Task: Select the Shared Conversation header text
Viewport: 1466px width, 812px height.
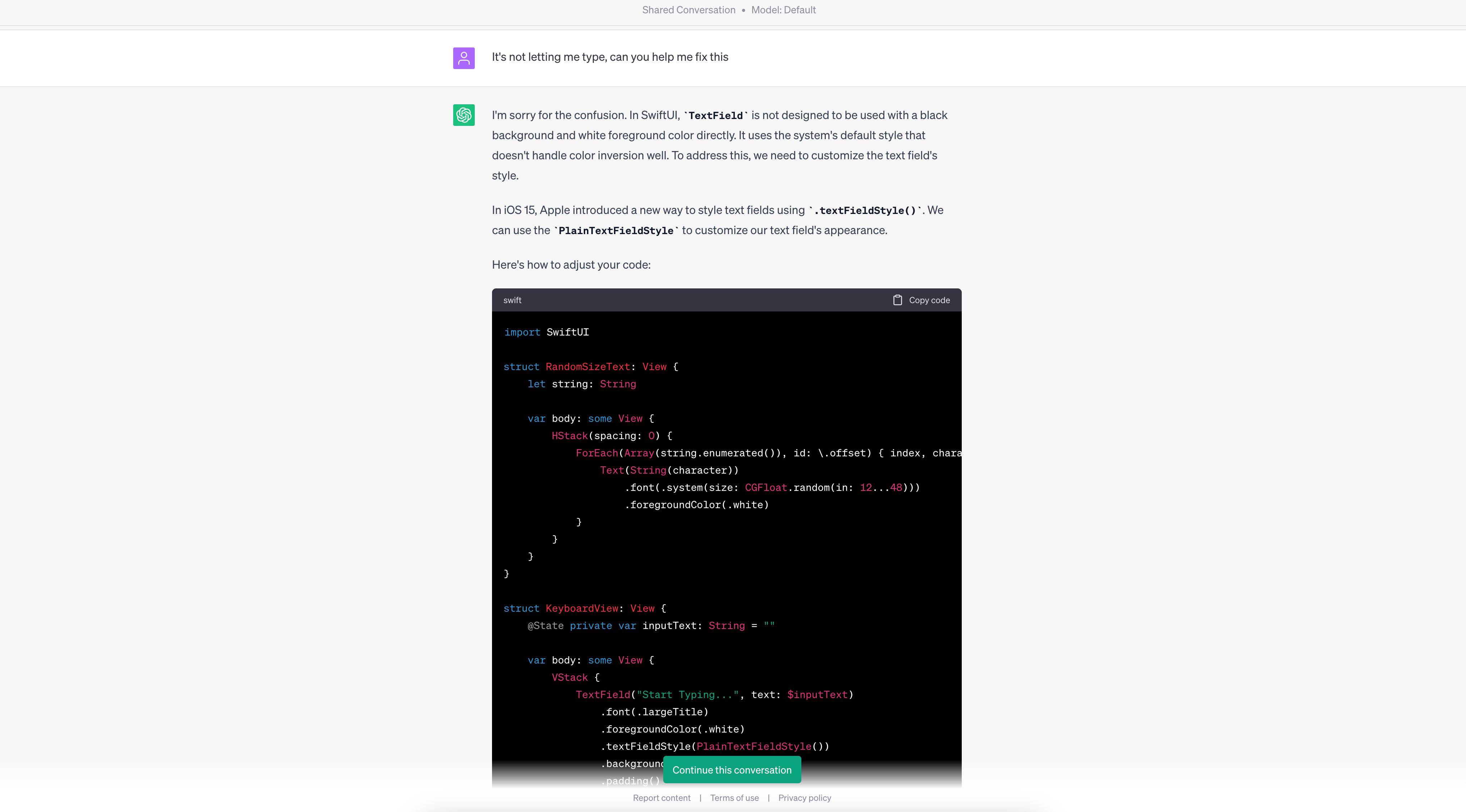Action: (689, 10)
